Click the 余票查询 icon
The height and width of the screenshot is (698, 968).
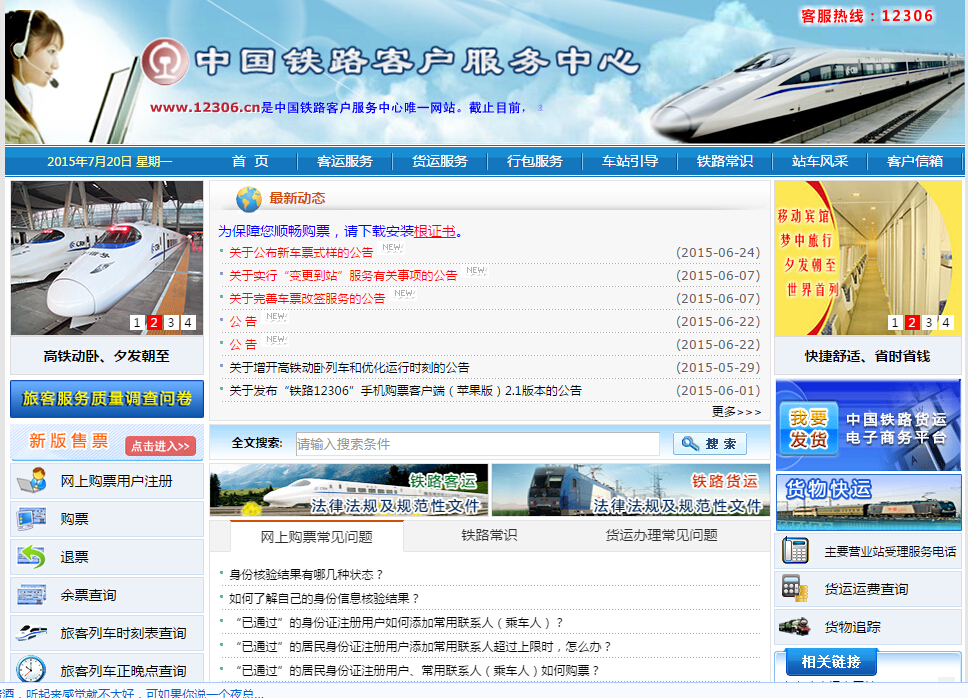(x=32, y=595)
